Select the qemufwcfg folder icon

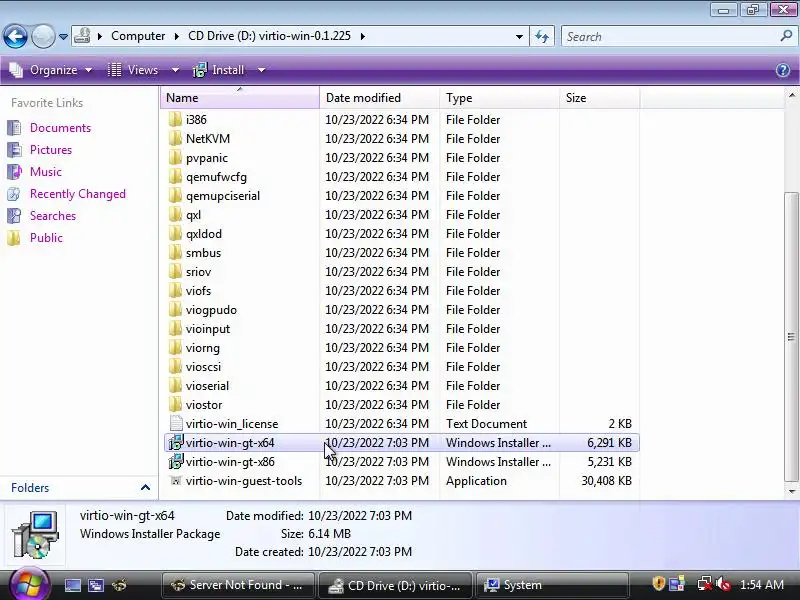[x=175, y=177]
